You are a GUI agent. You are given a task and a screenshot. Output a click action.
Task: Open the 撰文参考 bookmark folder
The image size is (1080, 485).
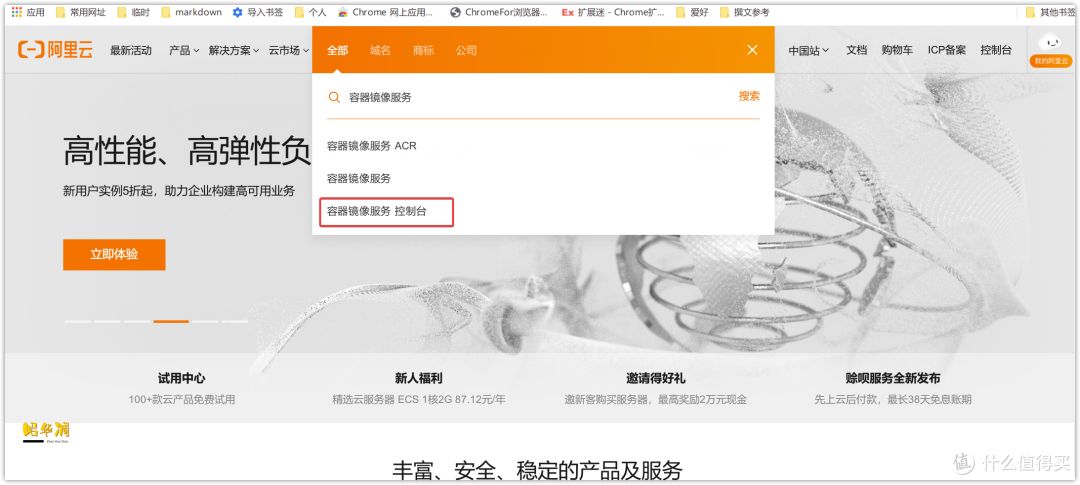point(744,12)
